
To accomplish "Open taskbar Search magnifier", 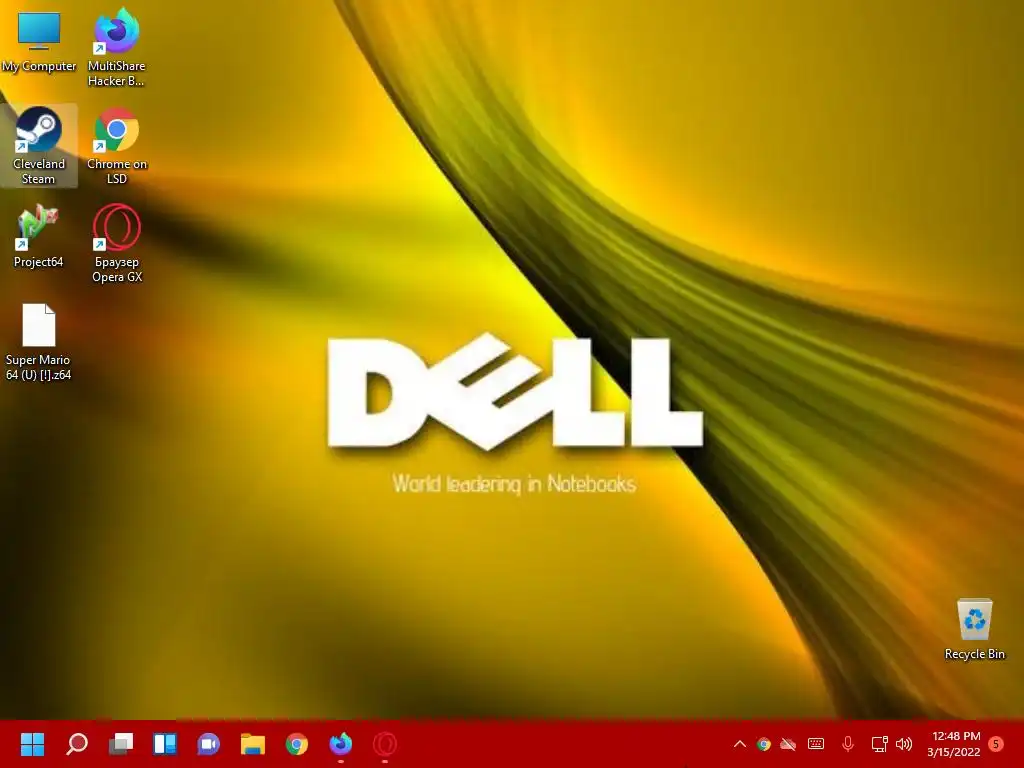I will (77, 744).
